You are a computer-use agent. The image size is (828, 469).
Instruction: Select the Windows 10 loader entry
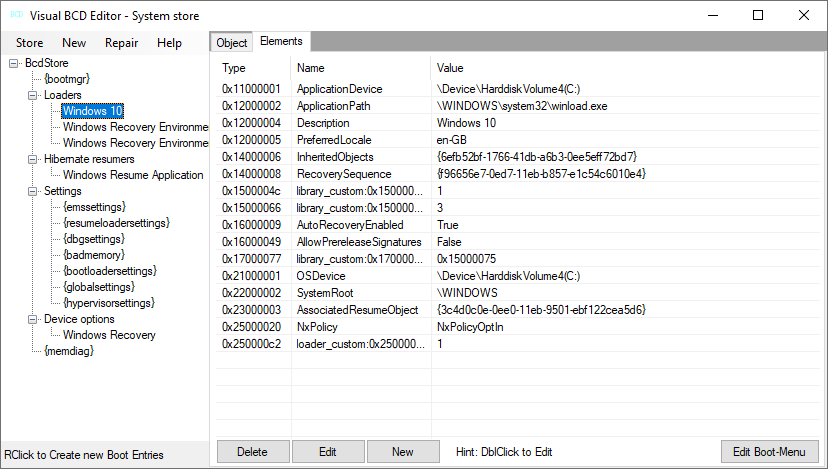92,111
